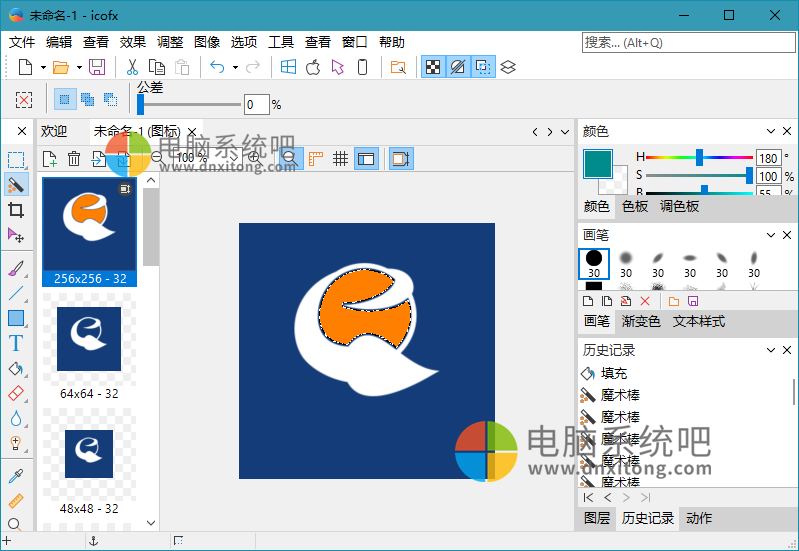Viewport: 799px width, 551px height.
Task: Select the rectangular selection tool
Action: tap(16, 160)
